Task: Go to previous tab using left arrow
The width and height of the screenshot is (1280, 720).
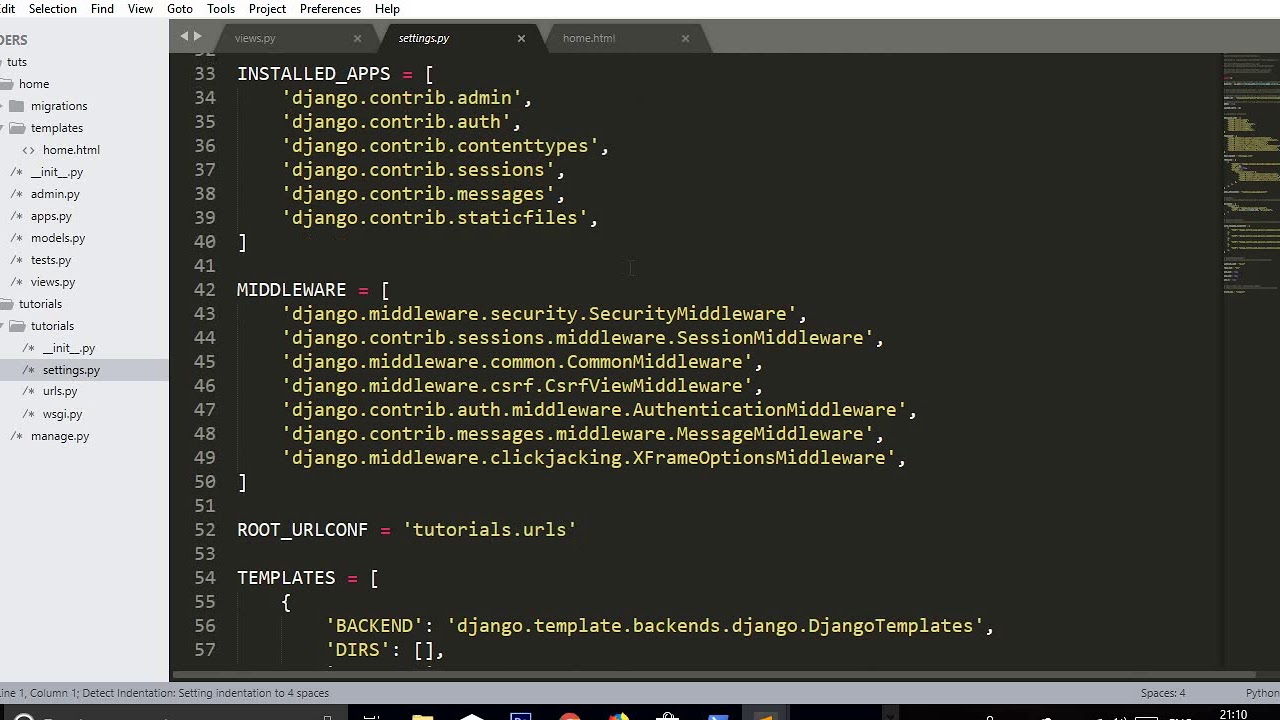Action: pyautogui.click(x=184, y=36)
